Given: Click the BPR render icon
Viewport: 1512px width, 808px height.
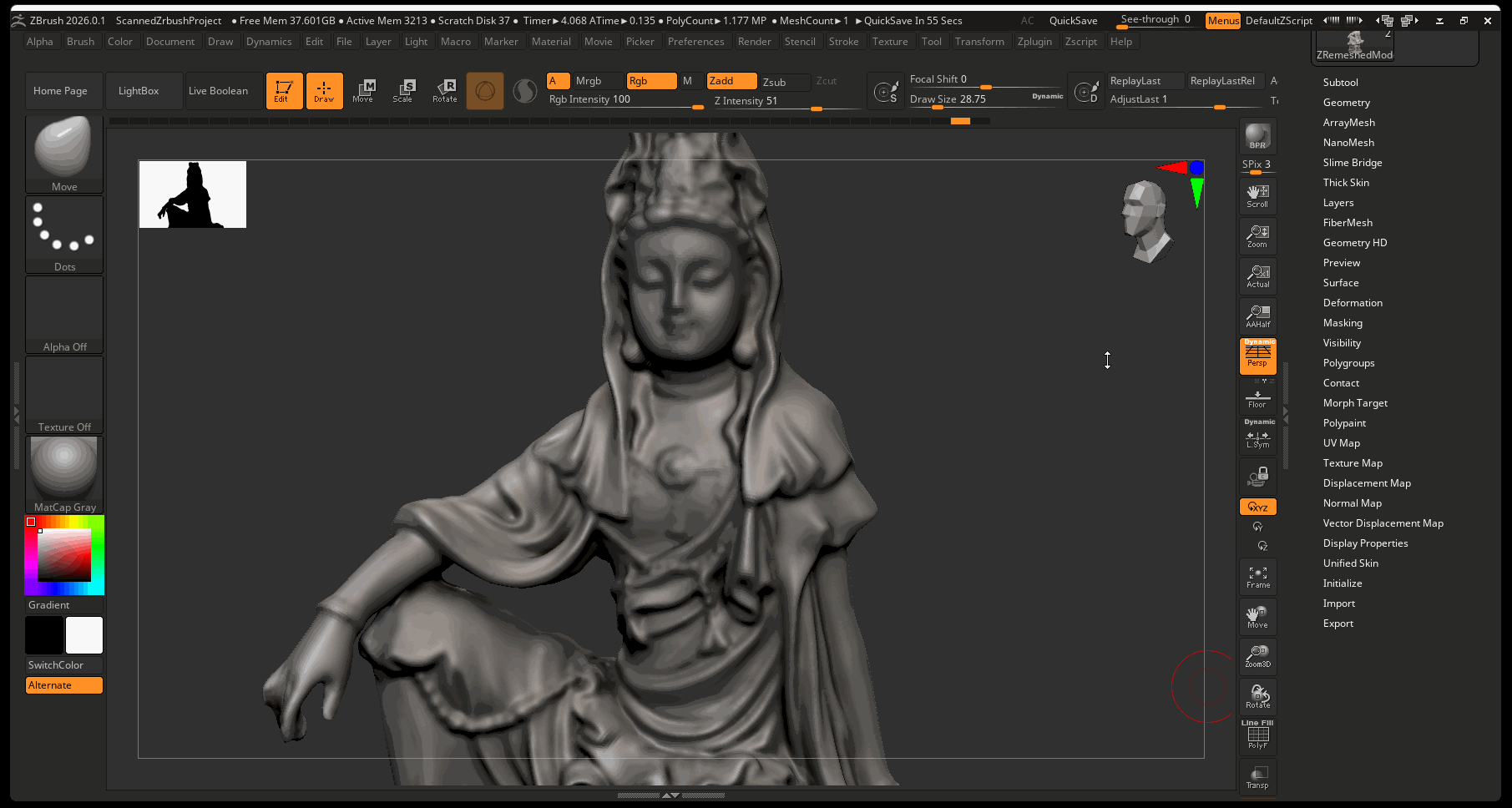Looking at the screenshot, I should pos(1257,136).
